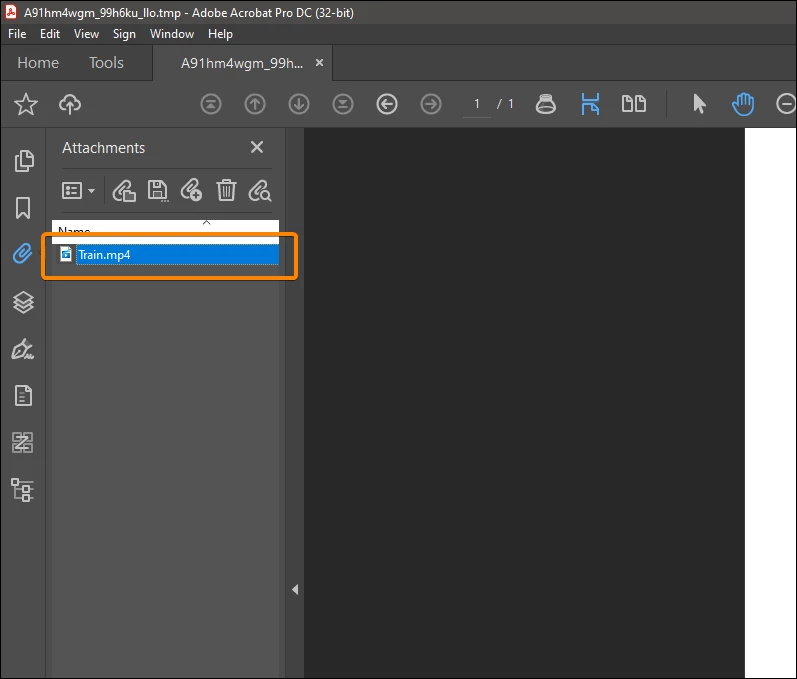Open Page Thumbnails panel
The height and width of the screenshot is (679, 797).
(24, 161)
